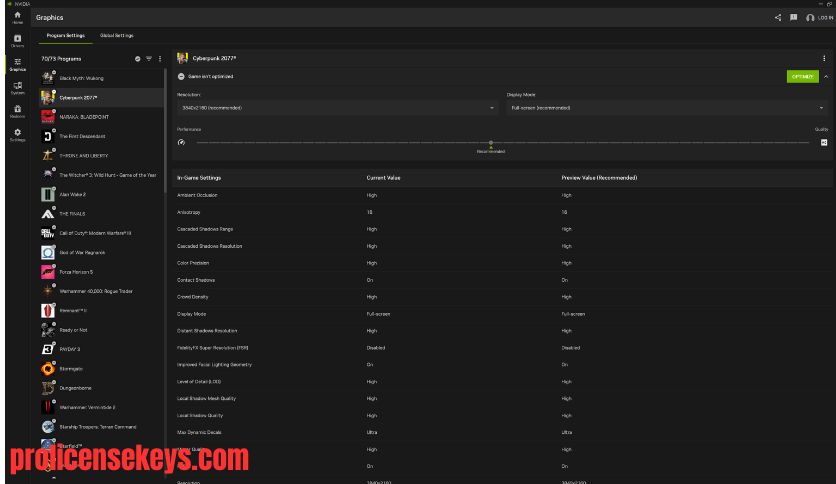Click the In-Game Settings column header
Viewport: 836px width, 484px height.
pyautogui.click(x=199, y=178)
